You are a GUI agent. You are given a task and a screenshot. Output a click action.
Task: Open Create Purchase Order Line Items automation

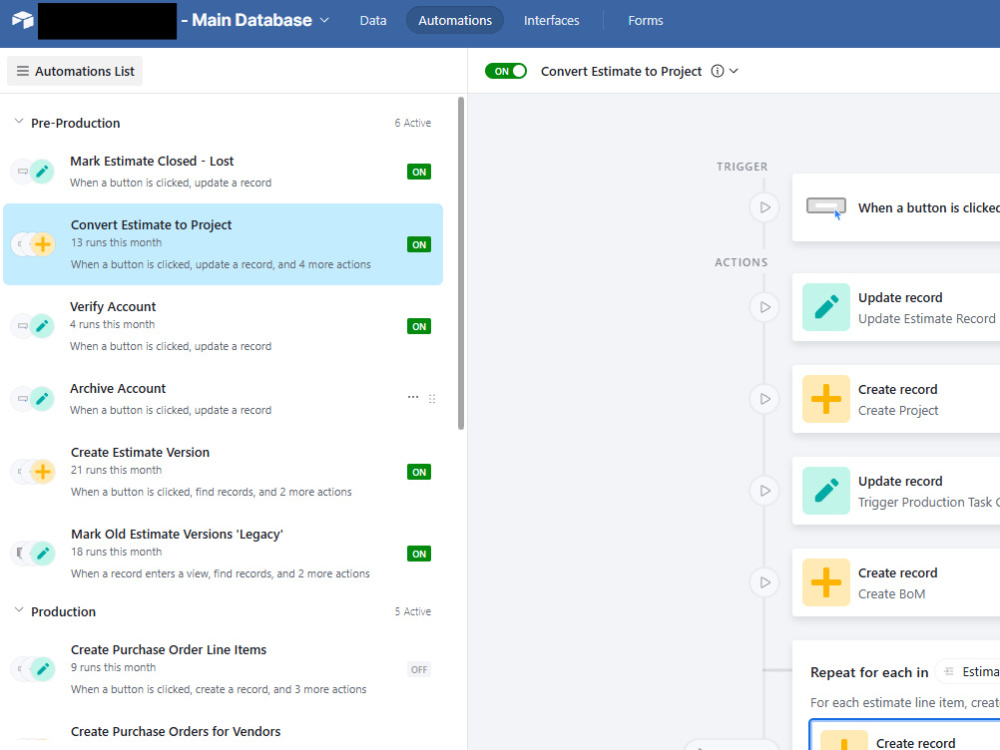[x=223, y=669]
